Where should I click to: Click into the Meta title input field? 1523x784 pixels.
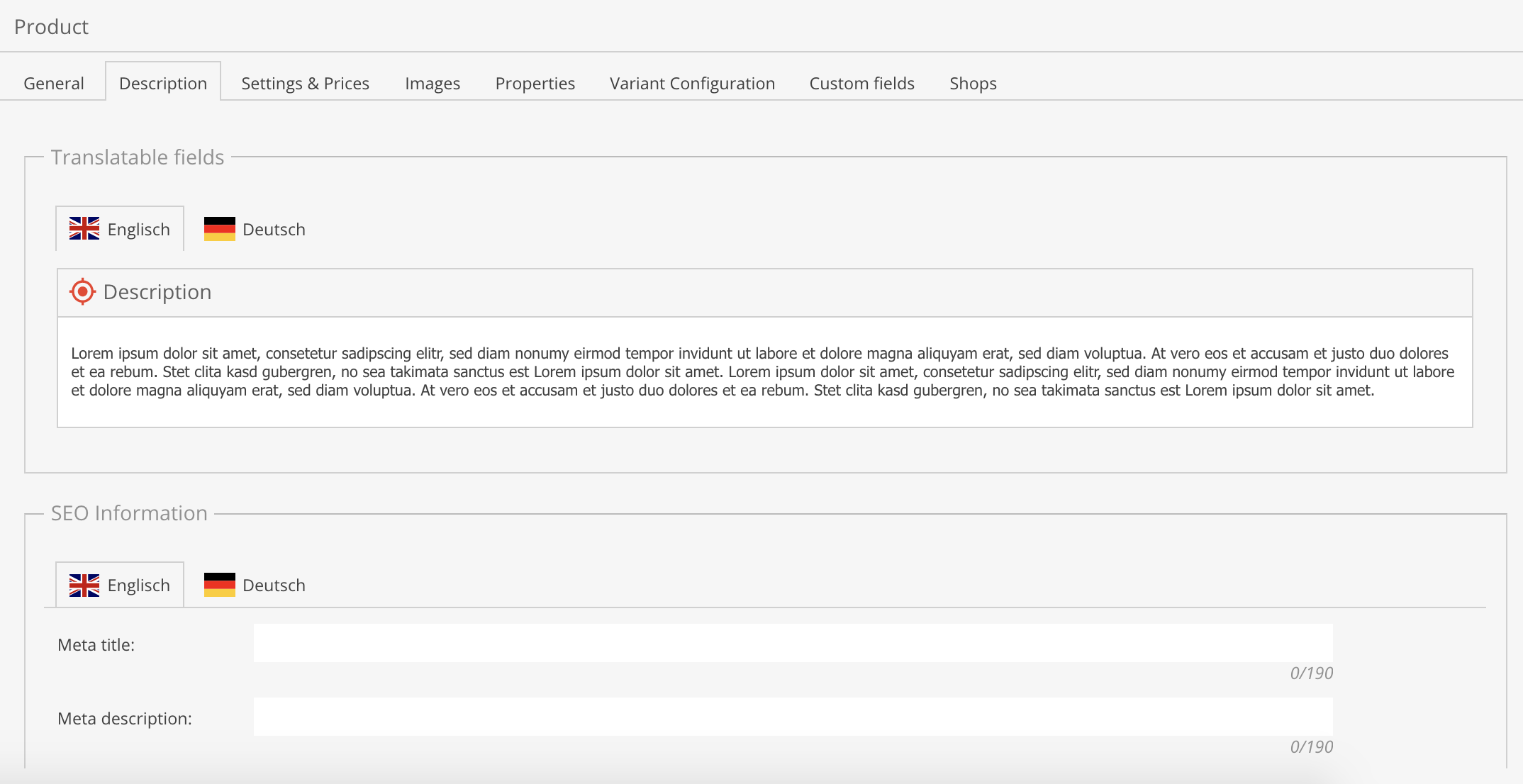(x=793, y=643)
